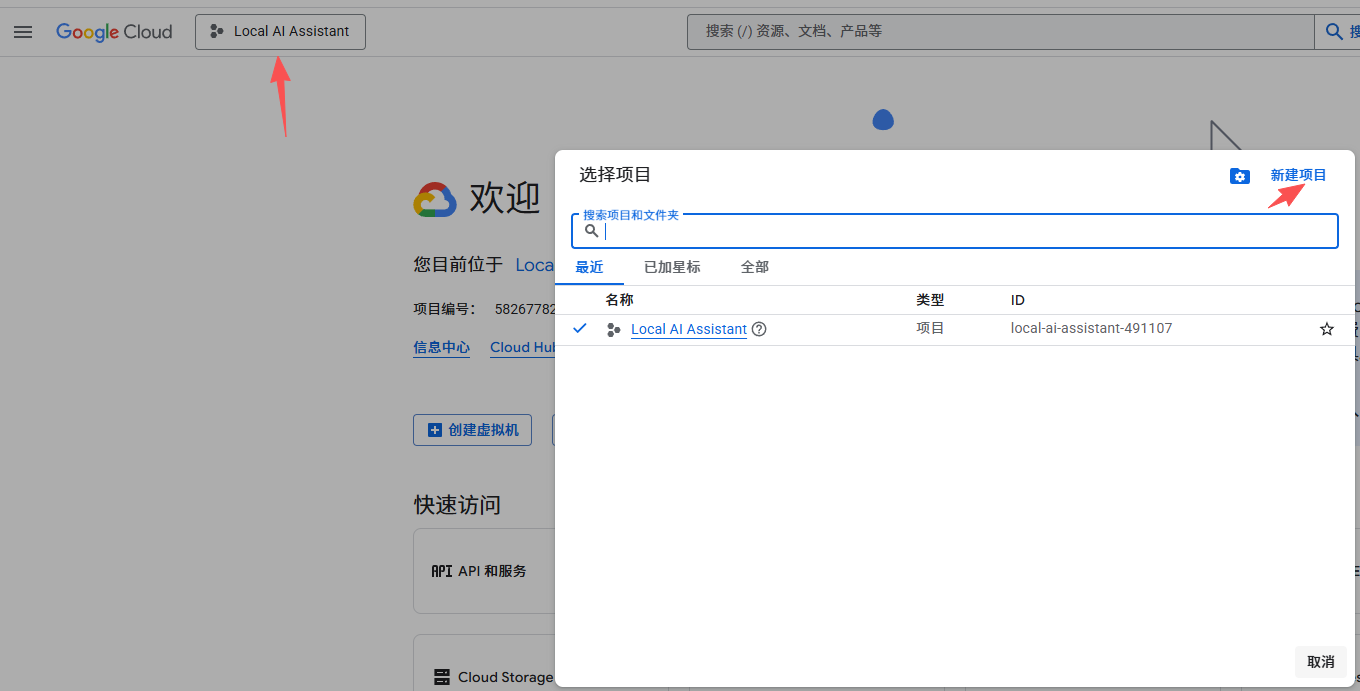Click the magnifier icon in project search
The image size is (1360, 691).
click(591, 231)
